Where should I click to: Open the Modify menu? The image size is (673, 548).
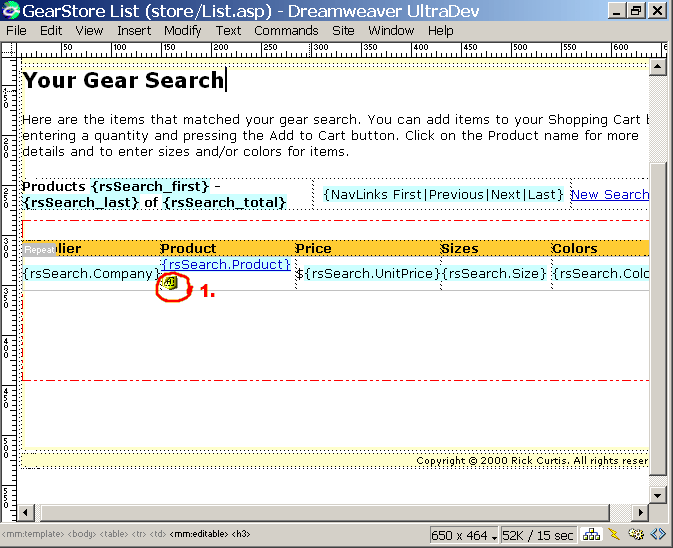tap(182, 30)
